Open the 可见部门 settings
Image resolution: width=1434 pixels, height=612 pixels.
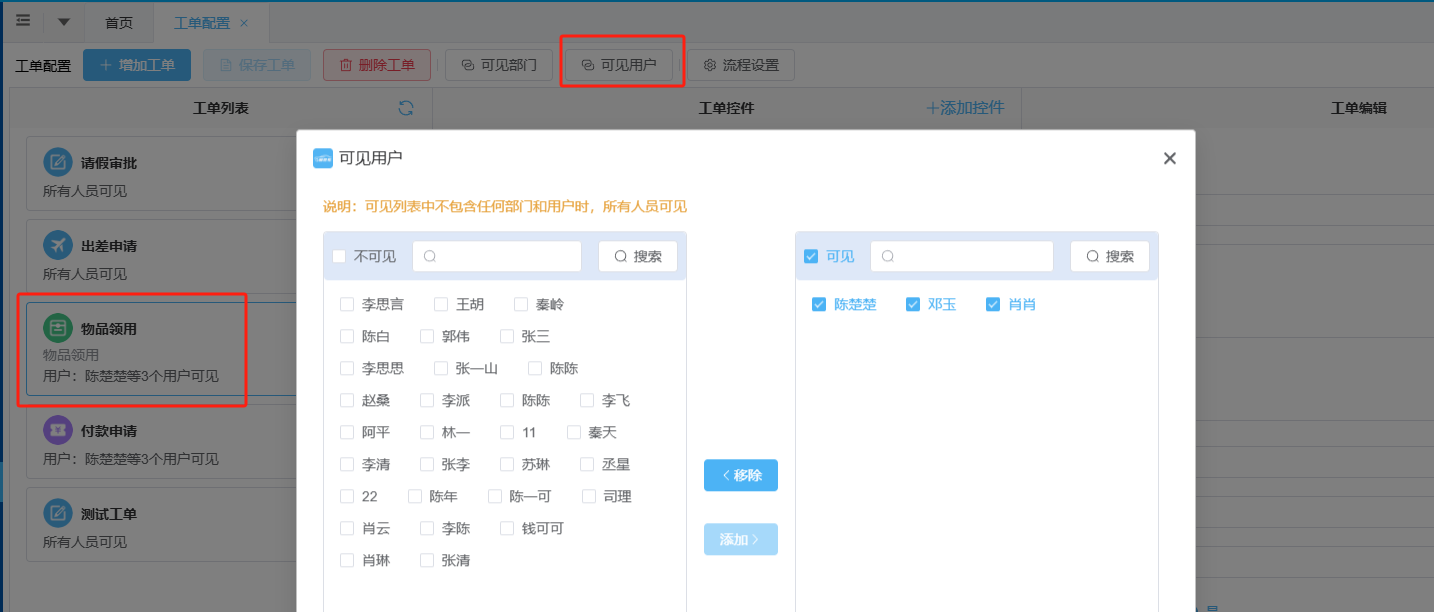[499, 65]
